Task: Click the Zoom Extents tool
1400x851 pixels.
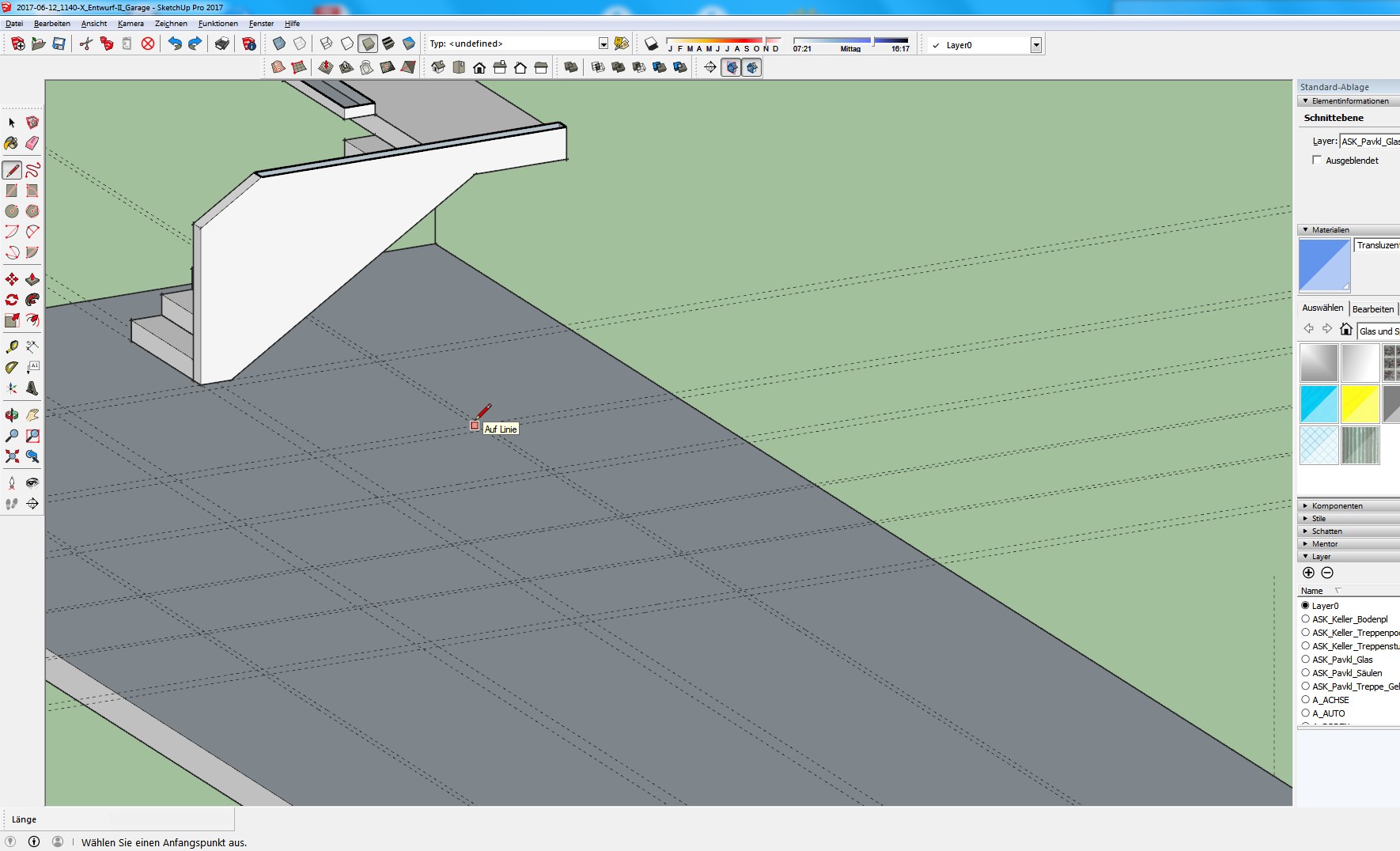Action: coord(12,456)
